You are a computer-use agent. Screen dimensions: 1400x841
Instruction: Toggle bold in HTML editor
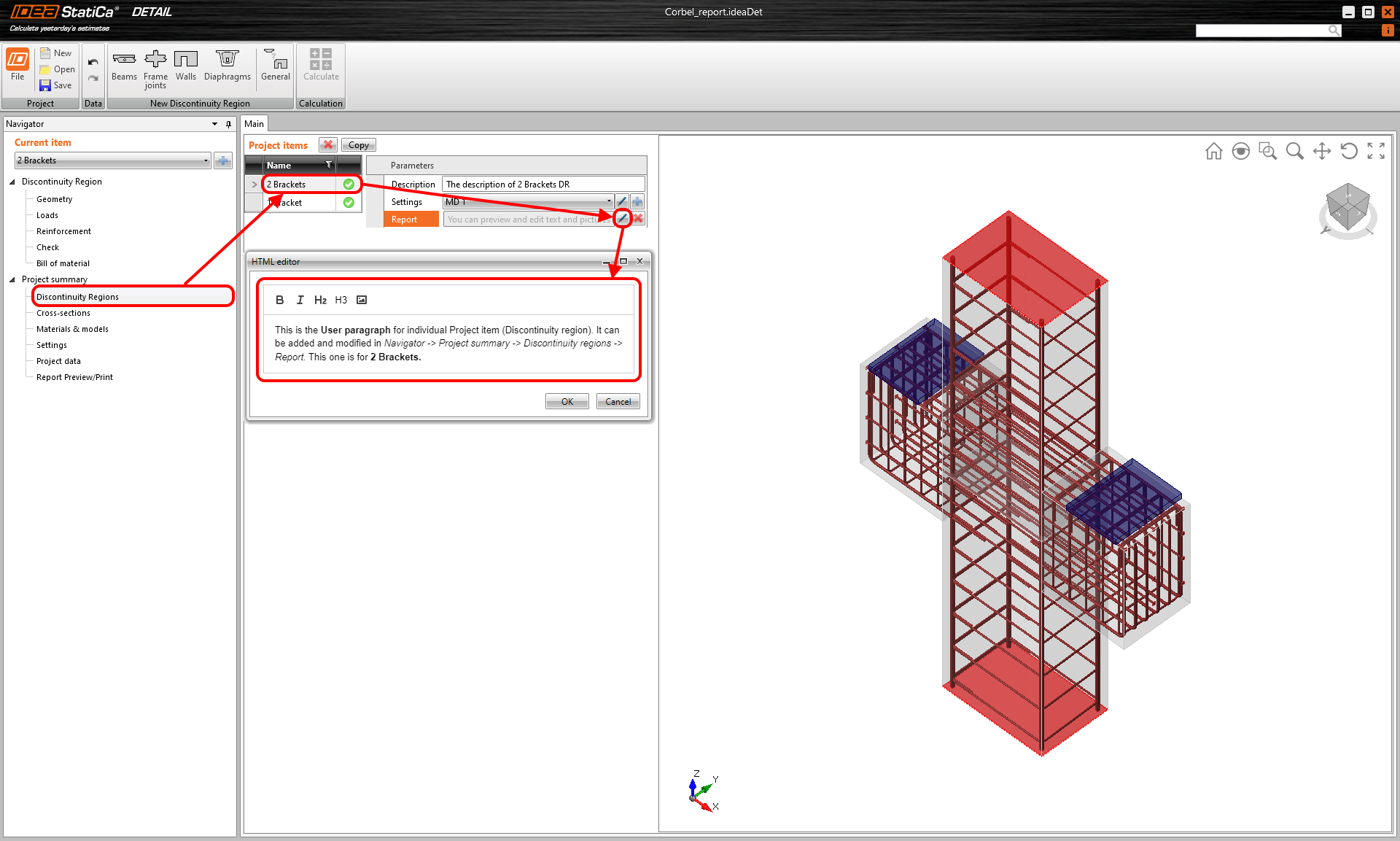279,300
